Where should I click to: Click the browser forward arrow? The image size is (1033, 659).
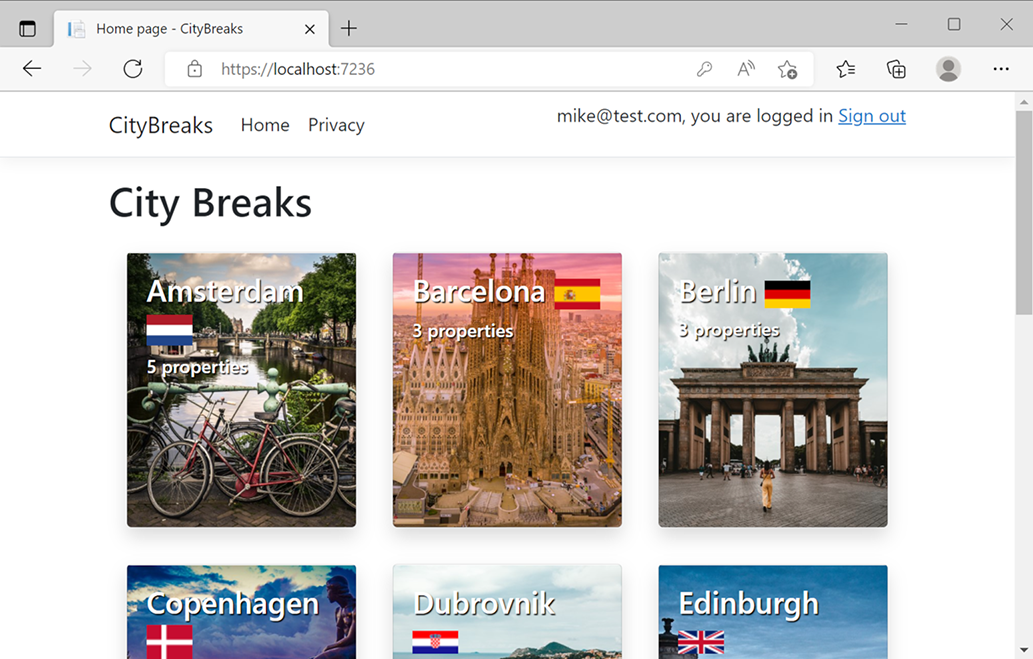82,69
